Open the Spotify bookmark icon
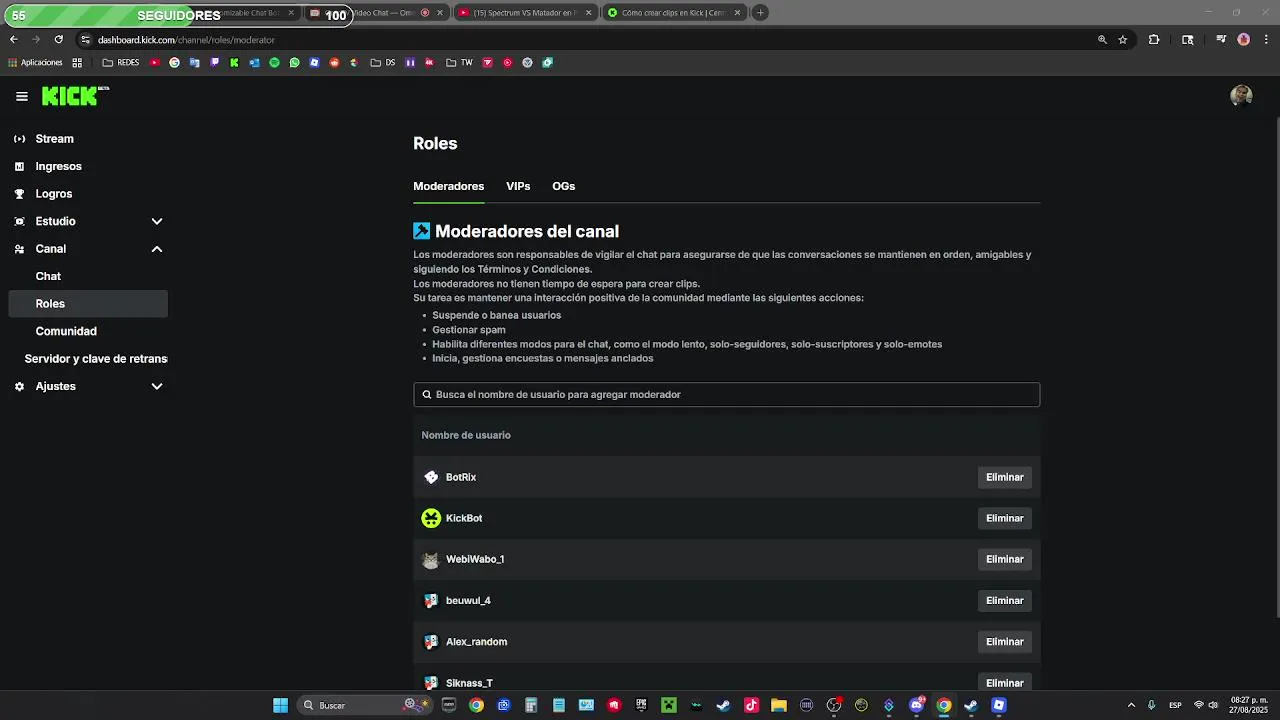Screen dimensions: 1280x720 tap(274, 63)
